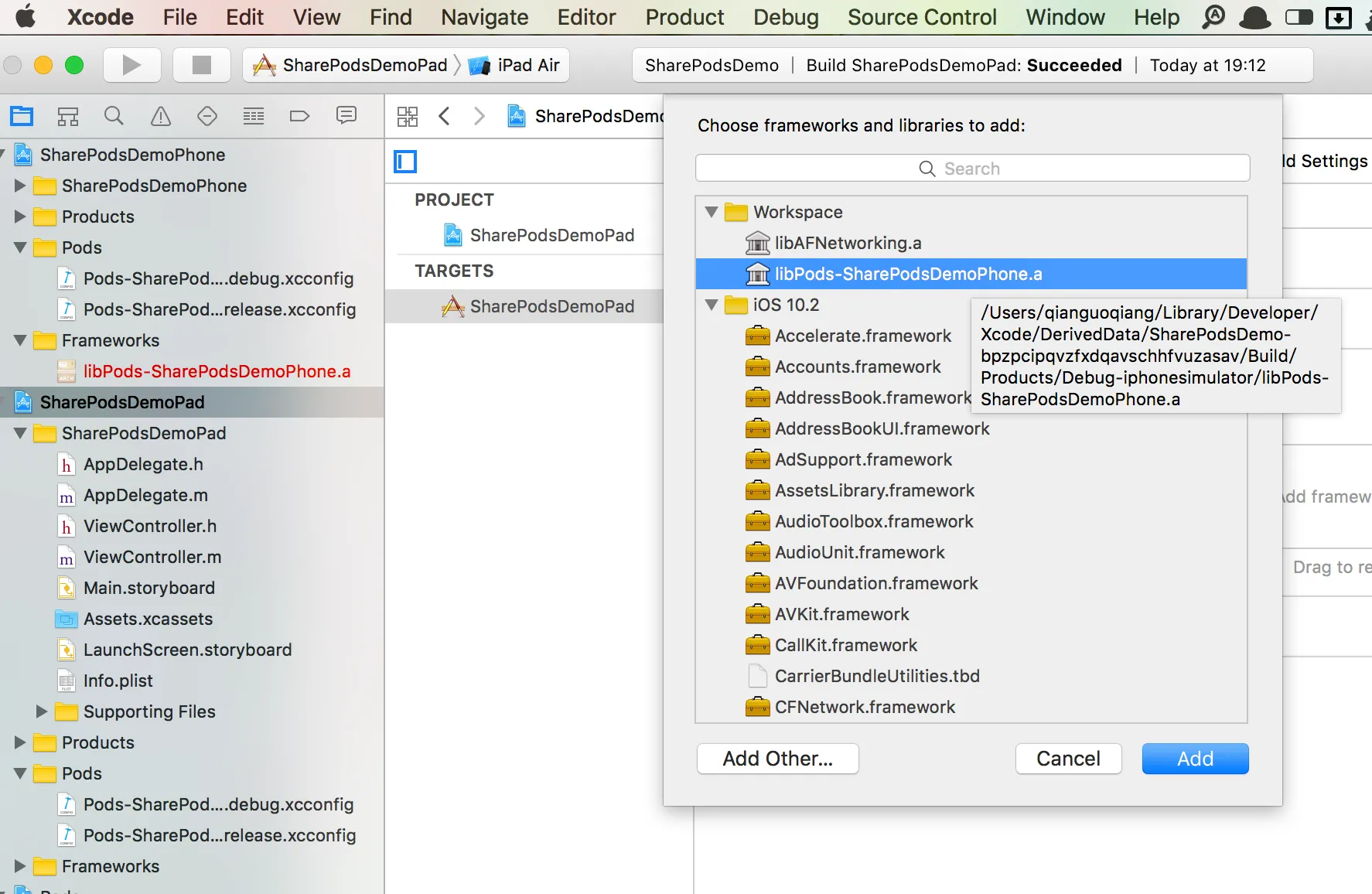This screenshot has width=1372, height=894.
Task: Collapse the SharePodsDemoPad folder group
Action: click(x=20, y=433)
